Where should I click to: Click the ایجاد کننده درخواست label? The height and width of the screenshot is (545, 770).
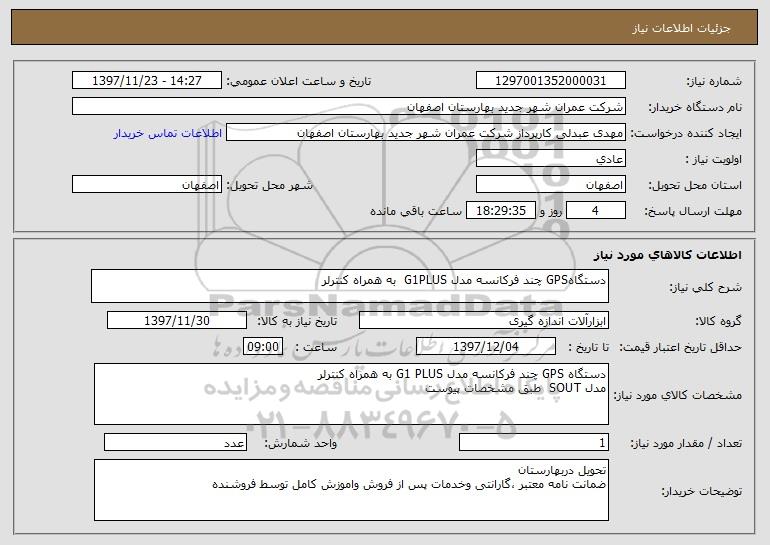[x=686, y=134]
